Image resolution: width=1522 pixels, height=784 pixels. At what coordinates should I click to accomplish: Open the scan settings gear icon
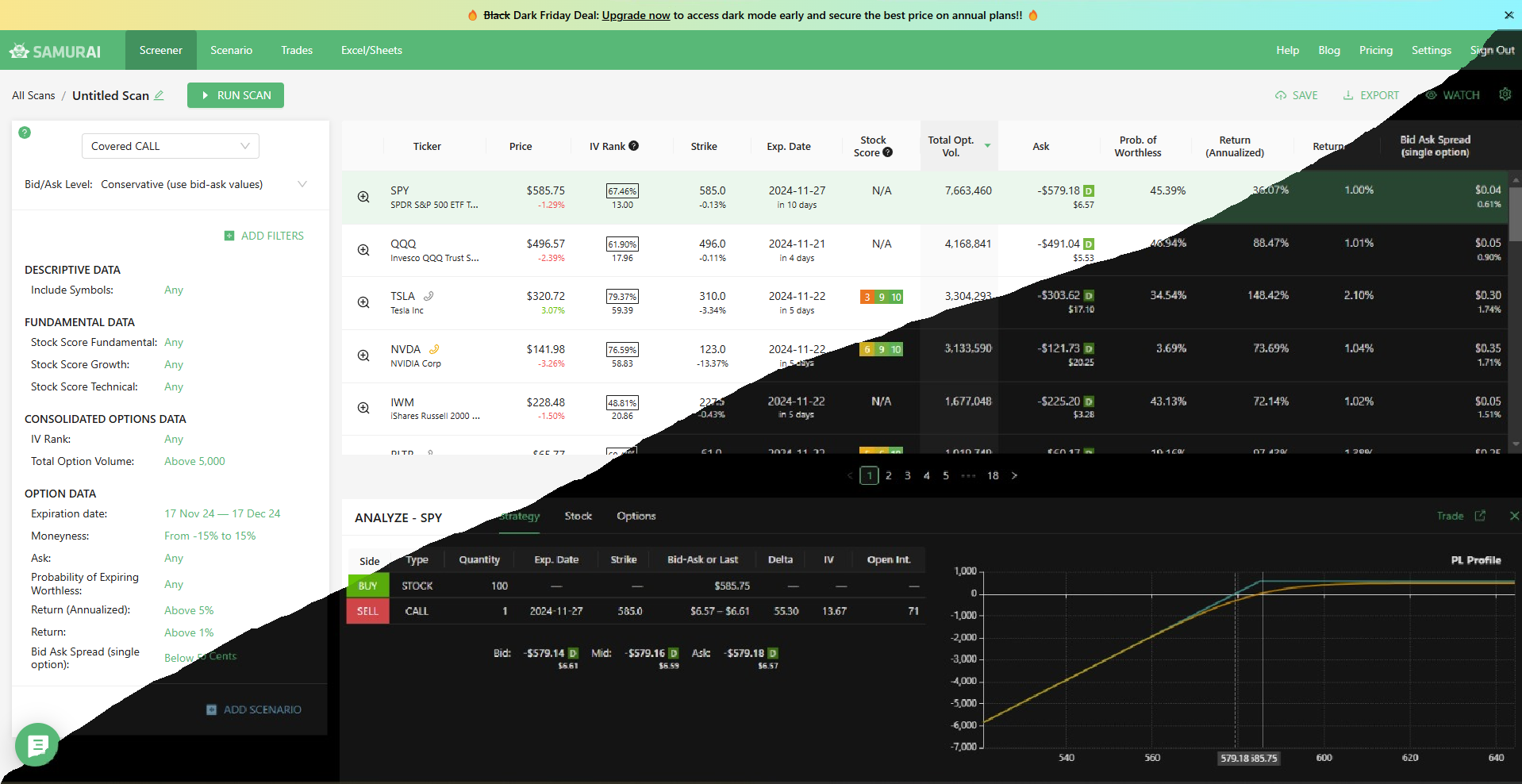1505,94
